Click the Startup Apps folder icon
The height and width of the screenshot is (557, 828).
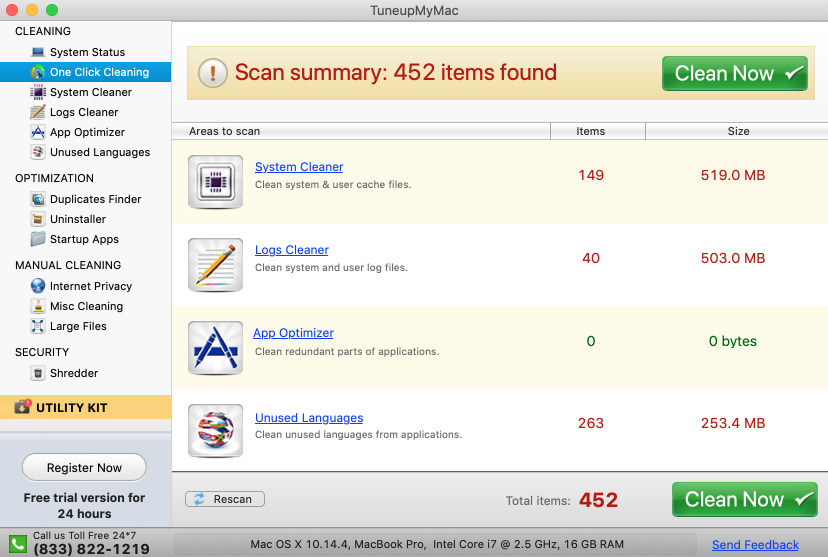37,239
